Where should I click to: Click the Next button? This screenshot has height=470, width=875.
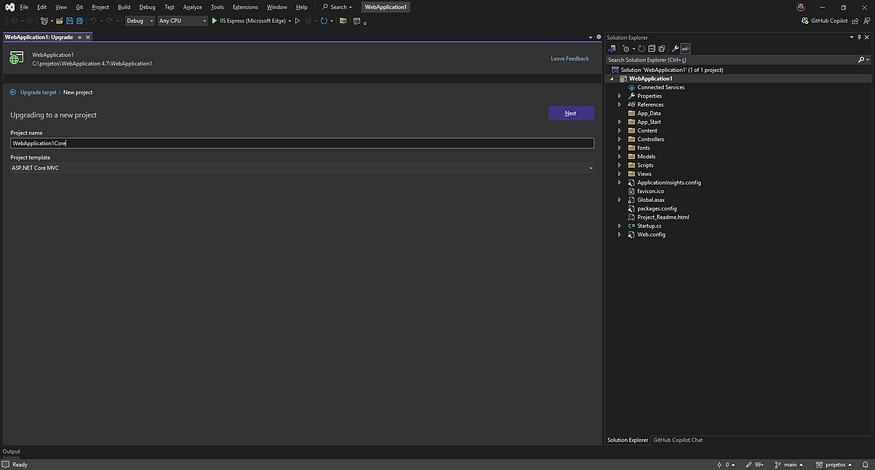pyautogui.click(x=570, y=113)
